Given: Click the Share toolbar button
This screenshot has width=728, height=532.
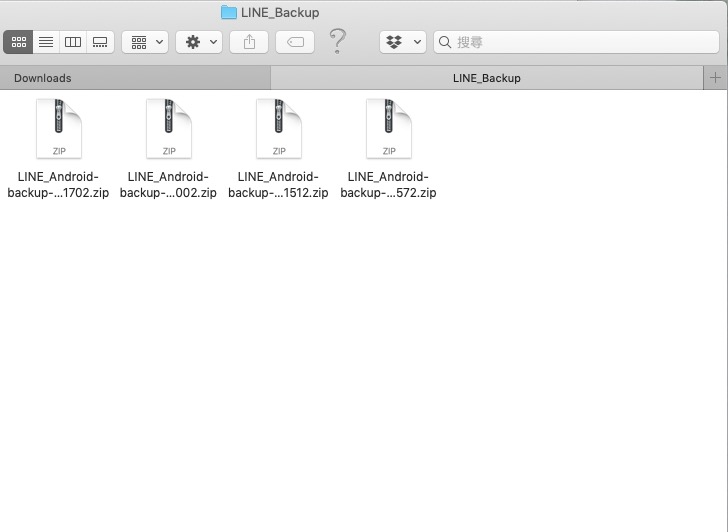Looking at the screenshot, I should pos(249,42).
